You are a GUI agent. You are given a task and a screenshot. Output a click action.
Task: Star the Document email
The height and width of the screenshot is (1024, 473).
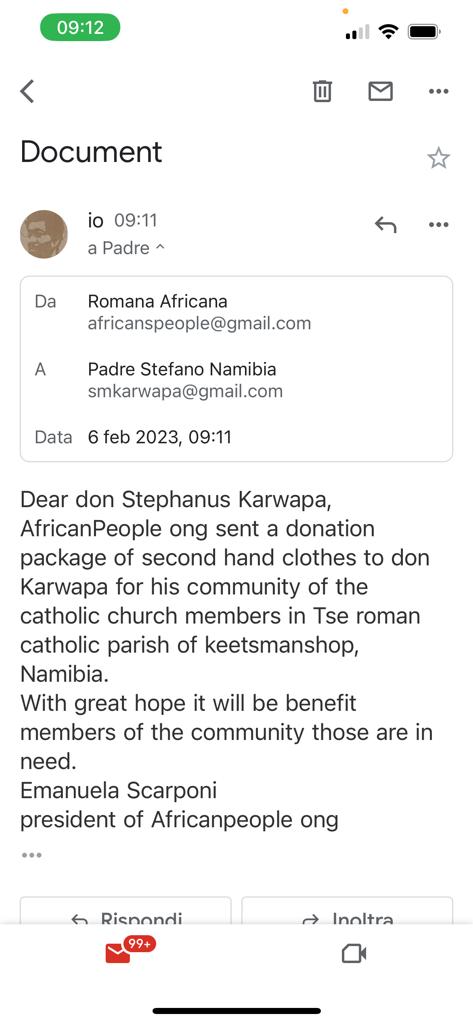tap(438, 157)
